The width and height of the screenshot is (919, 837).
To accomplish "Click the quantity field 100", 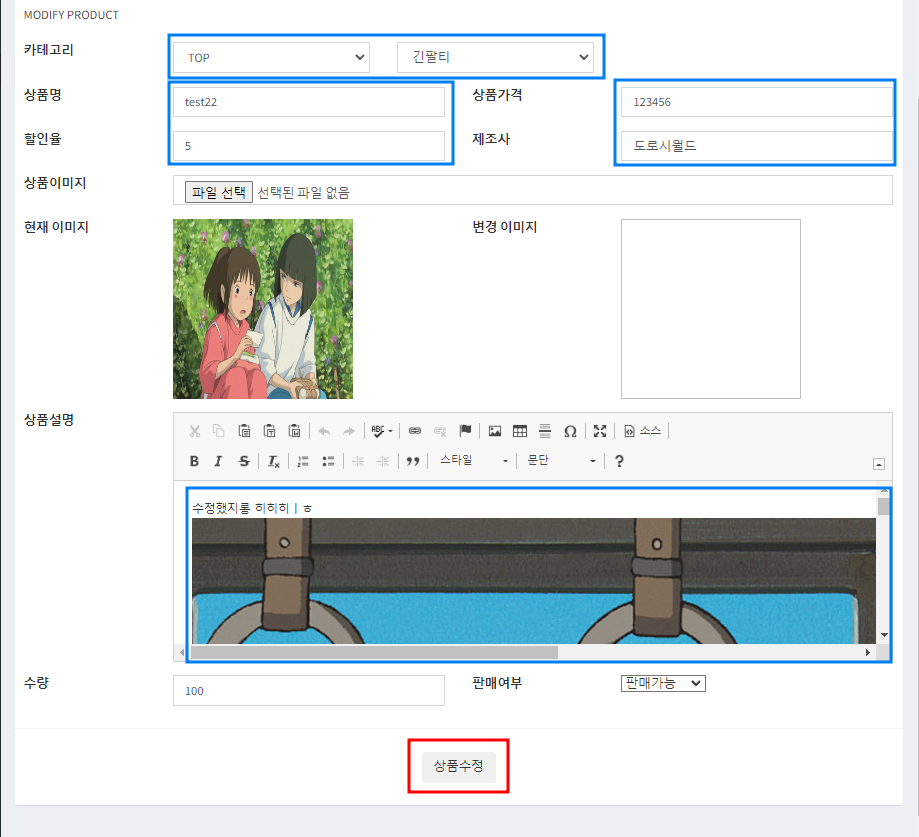I will tap(309, 690).
